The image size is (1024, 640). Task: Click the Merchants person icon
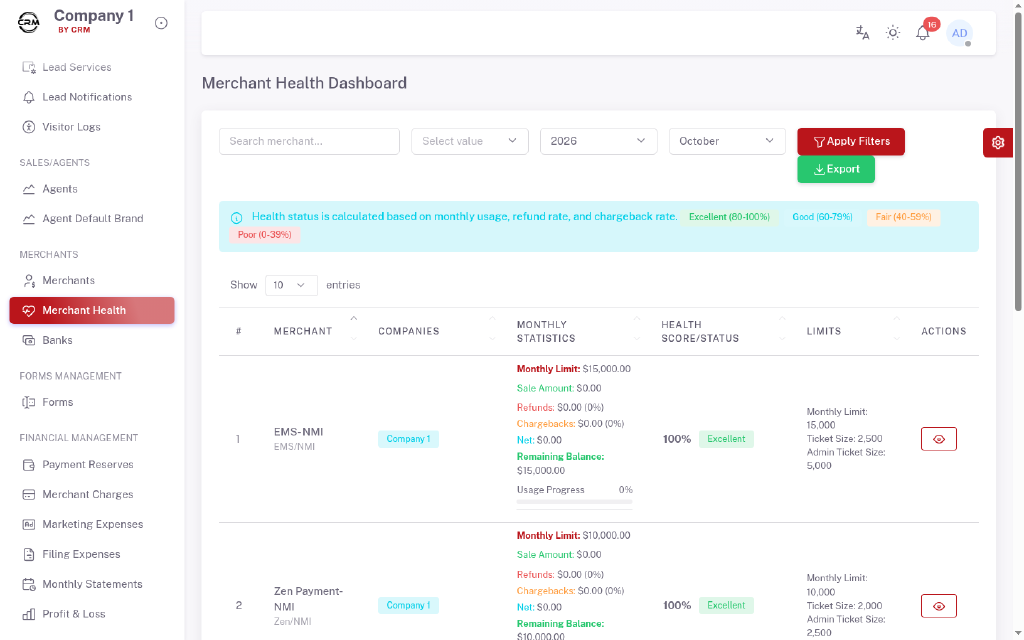click(x=29, y=281)
